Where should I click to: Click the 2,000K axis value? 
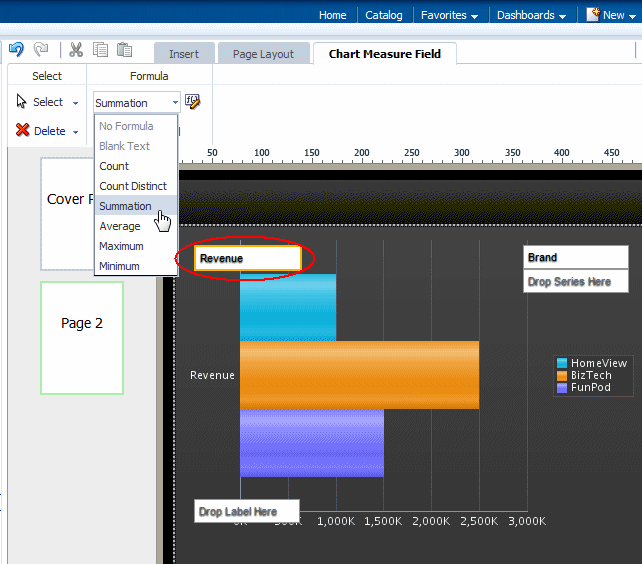[x=431, y=521]
